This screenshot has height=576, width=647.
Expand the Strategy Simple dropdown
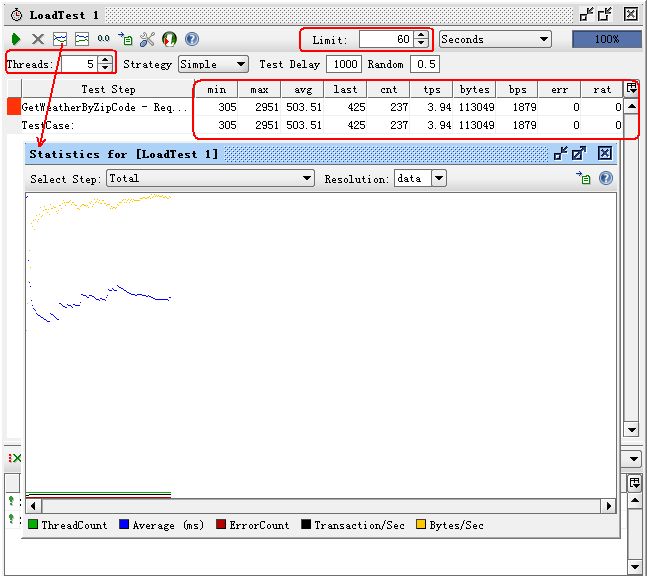(x=240, y=64)
